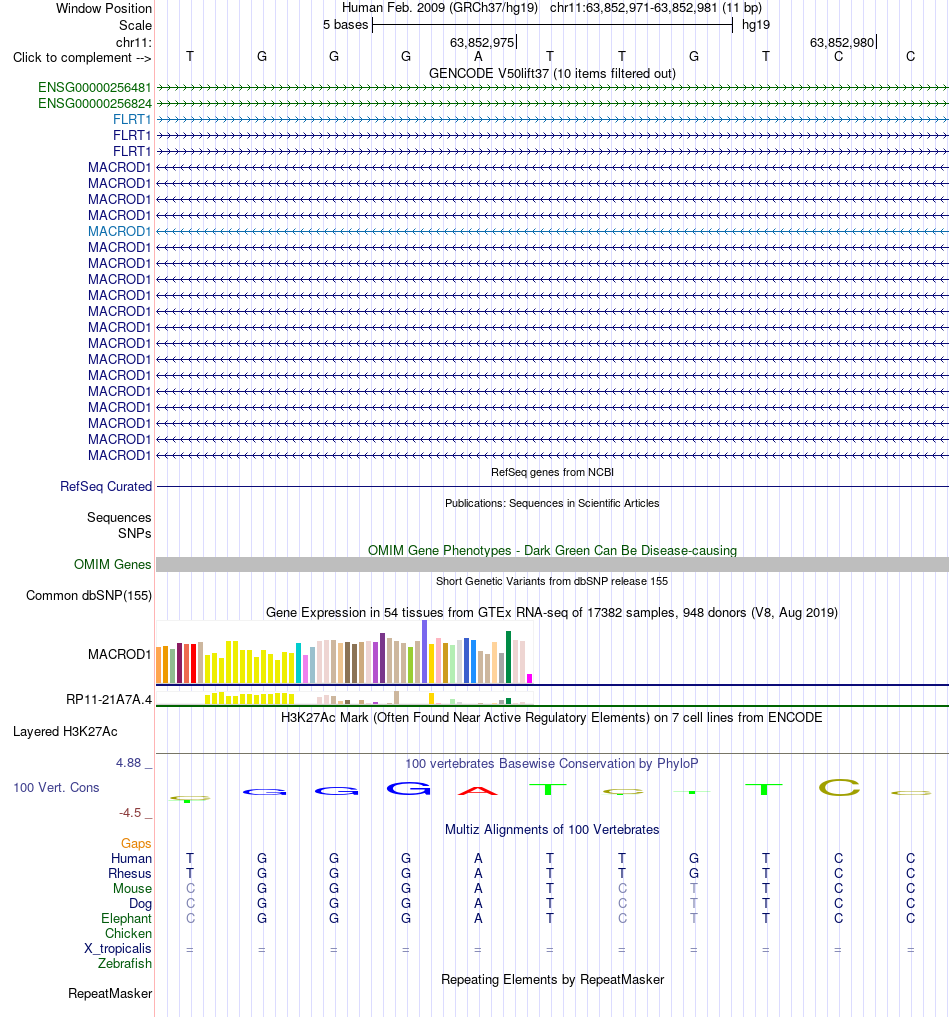This screenshot has height=1017, width=950.
Task: Open the Layered H3K27Ac track label
Action: 65,732
